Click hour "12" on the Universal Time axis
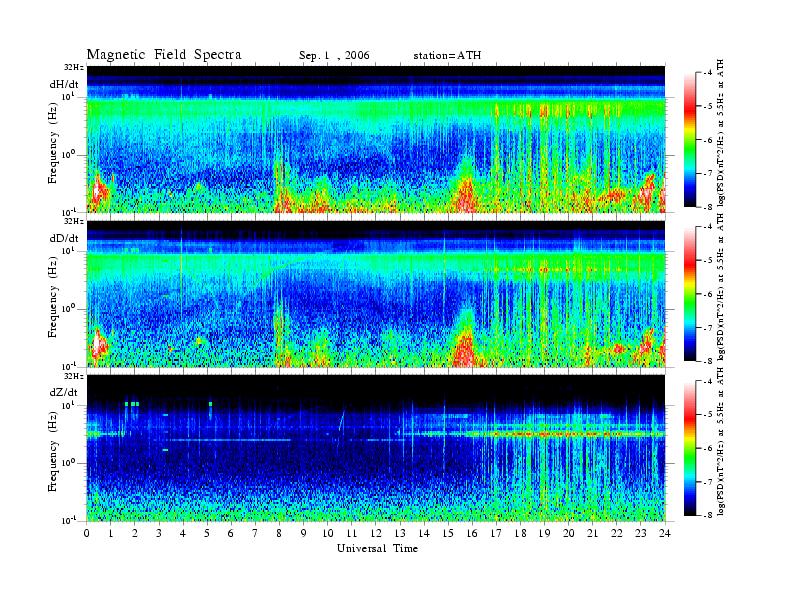 (376, 533)
